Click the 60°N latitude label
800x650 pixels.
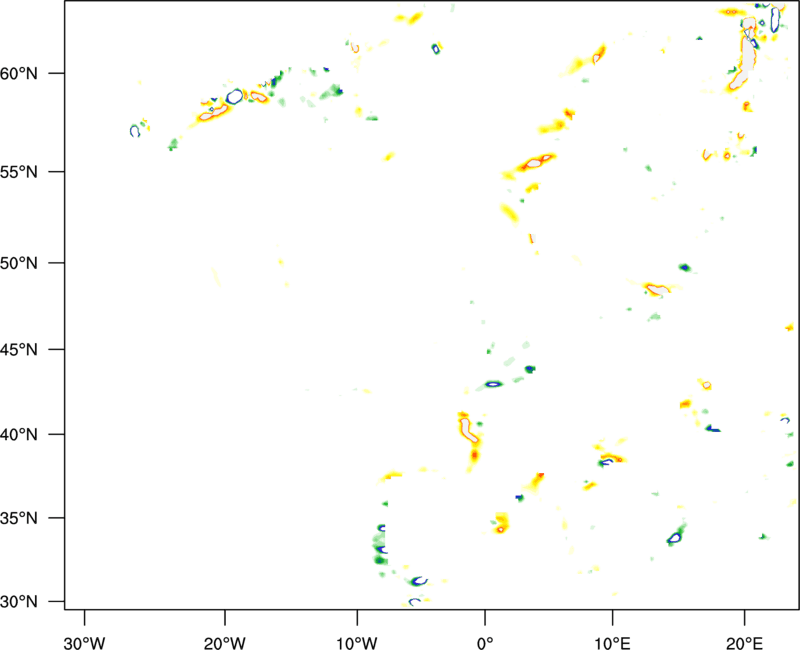coord(19,74)
